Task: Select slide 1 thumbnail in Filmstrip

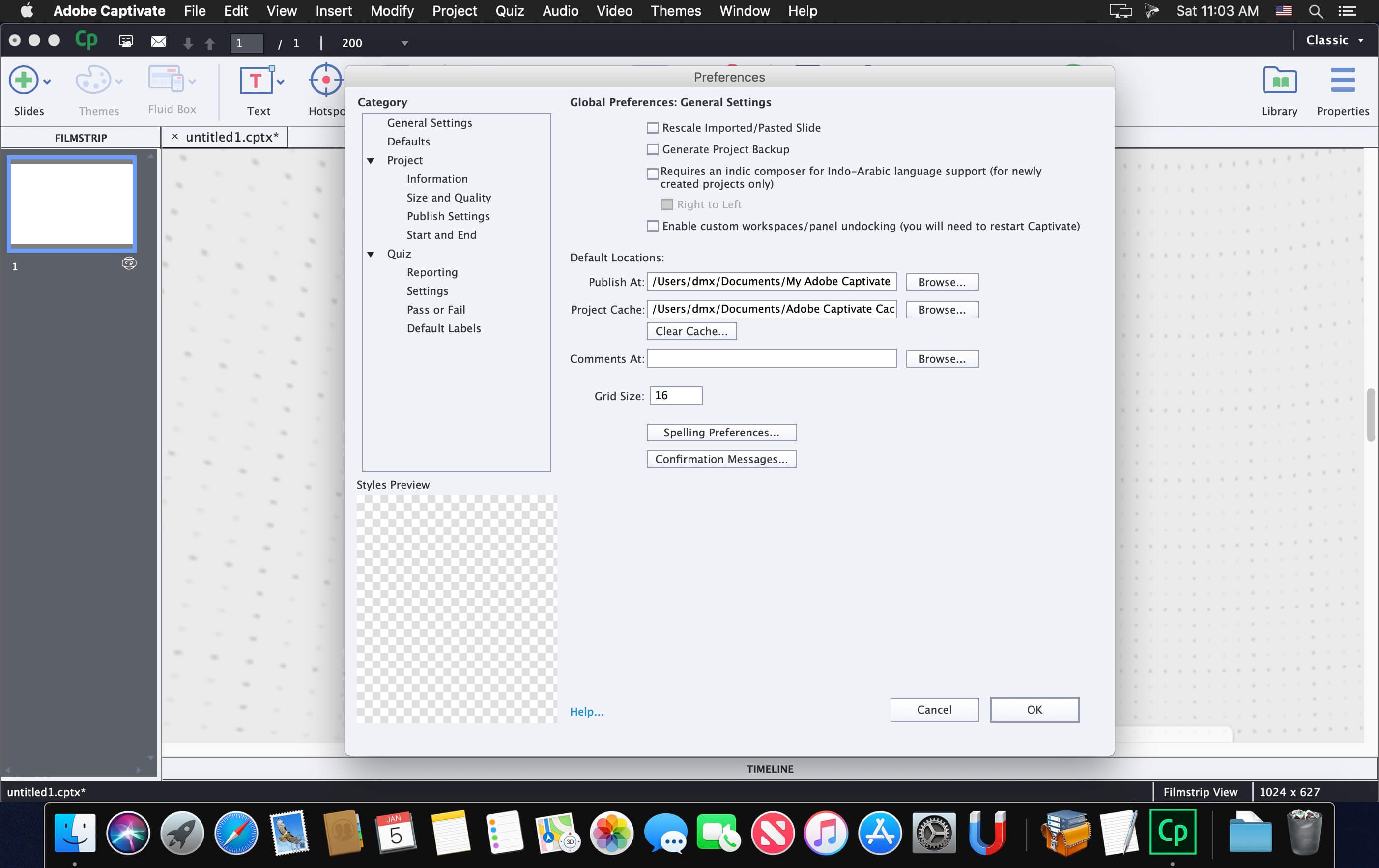Action: click(72, 203)
